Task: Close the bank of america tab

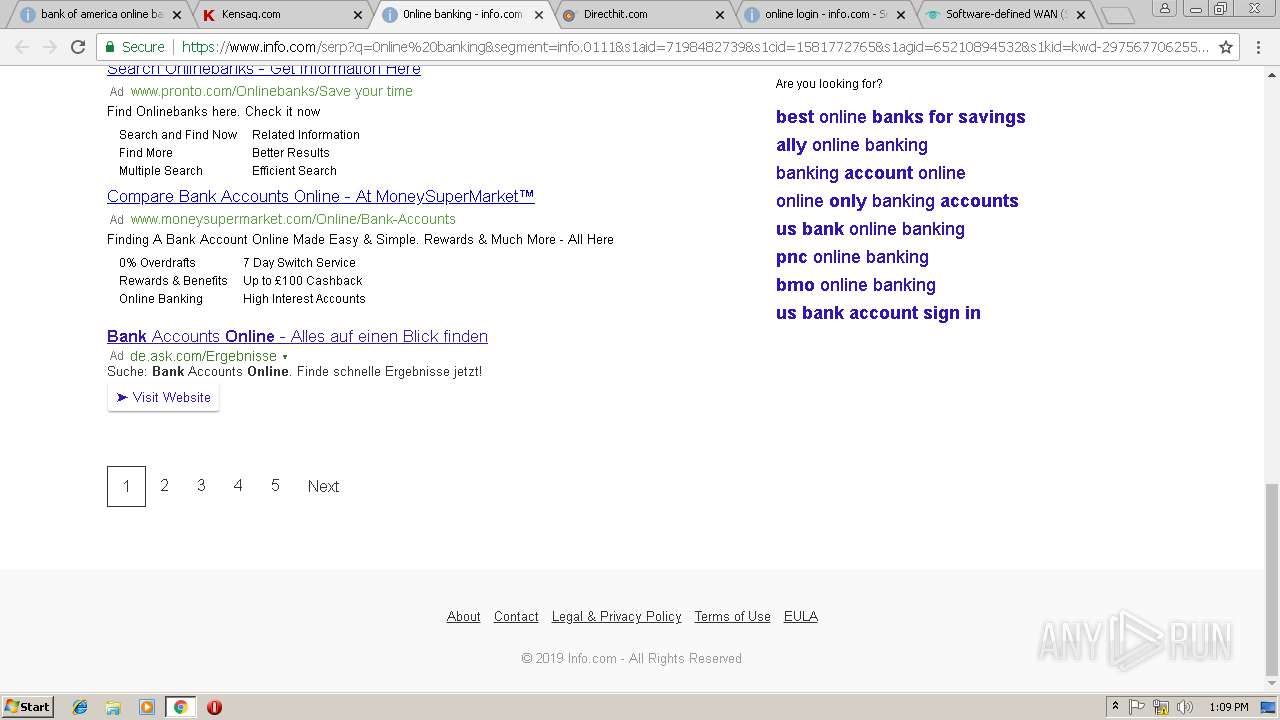Action: 177,15
